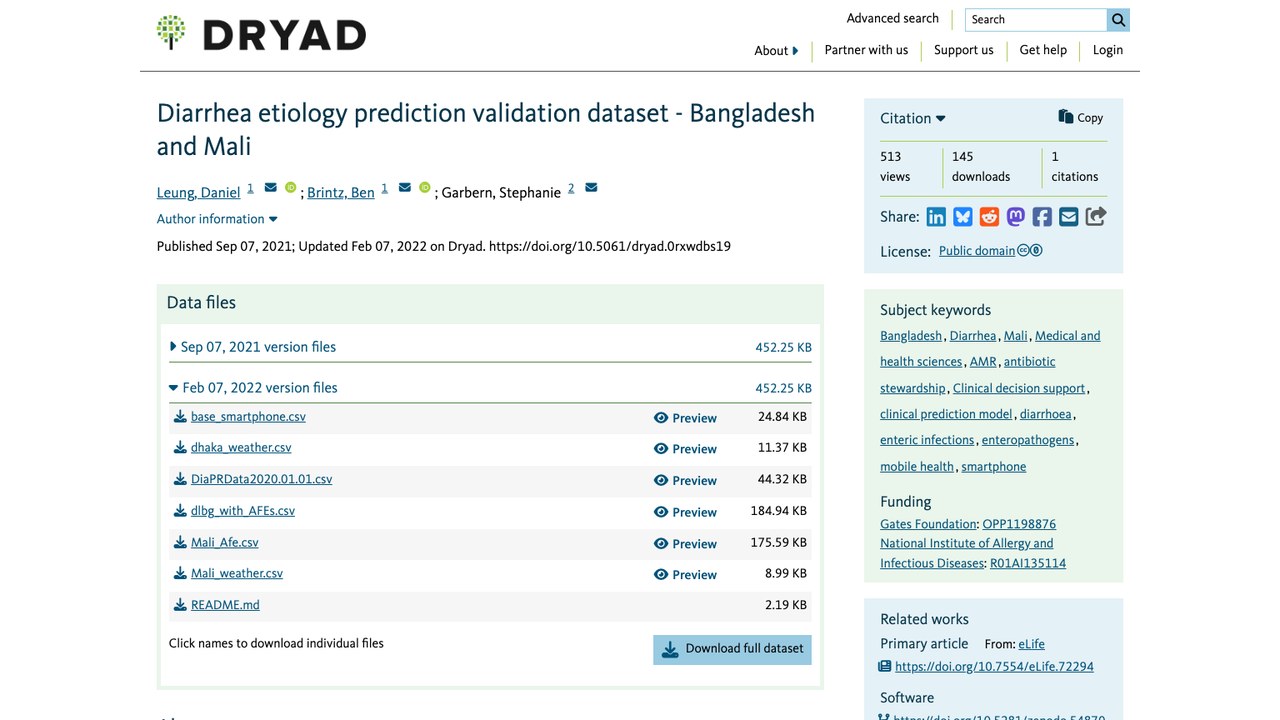Open the Public domain license link
Screen dimensions: 1280x720
(977, 251)
